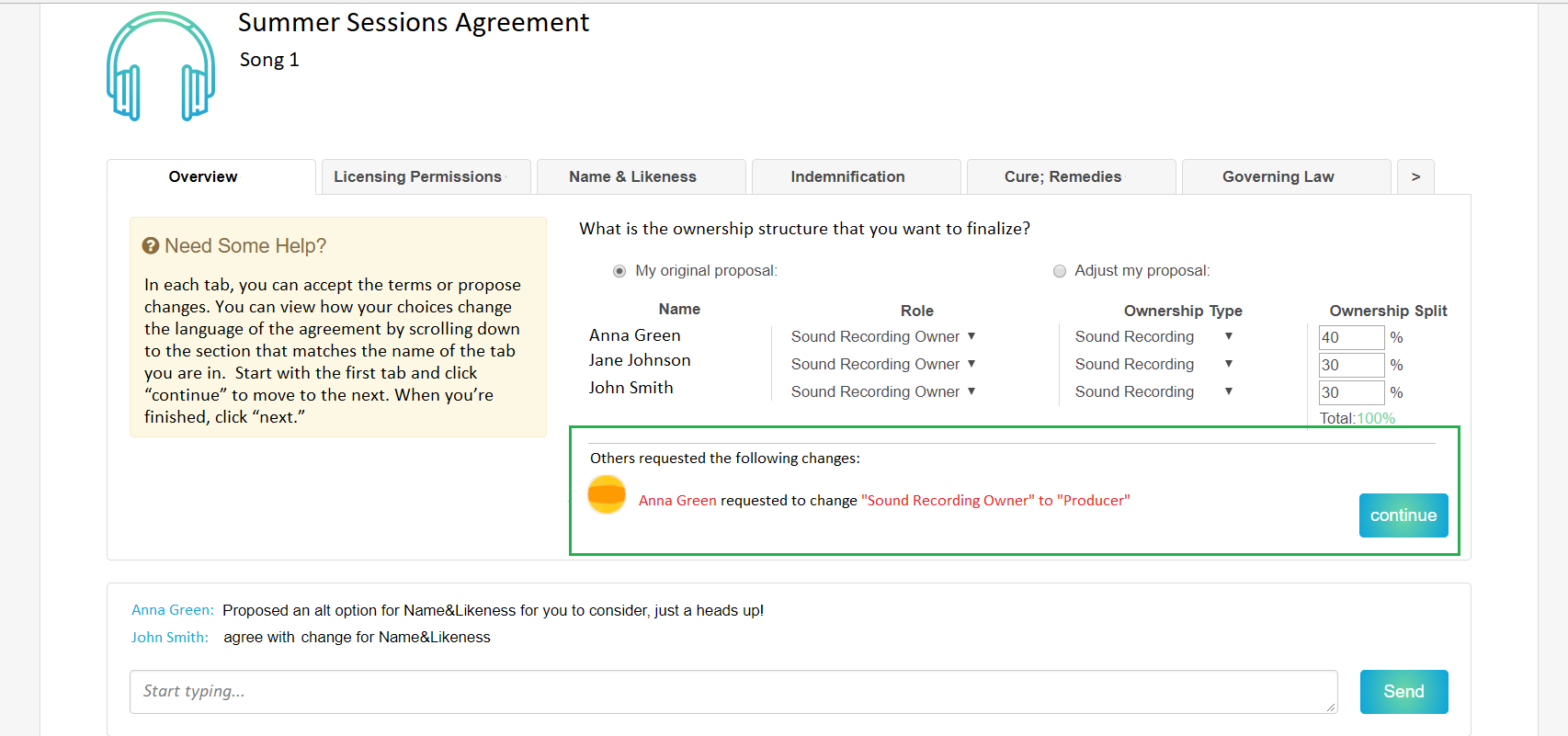This screenshot has width=1568, height=736.
Task: Click the help question mark icon
Action: 151,245
